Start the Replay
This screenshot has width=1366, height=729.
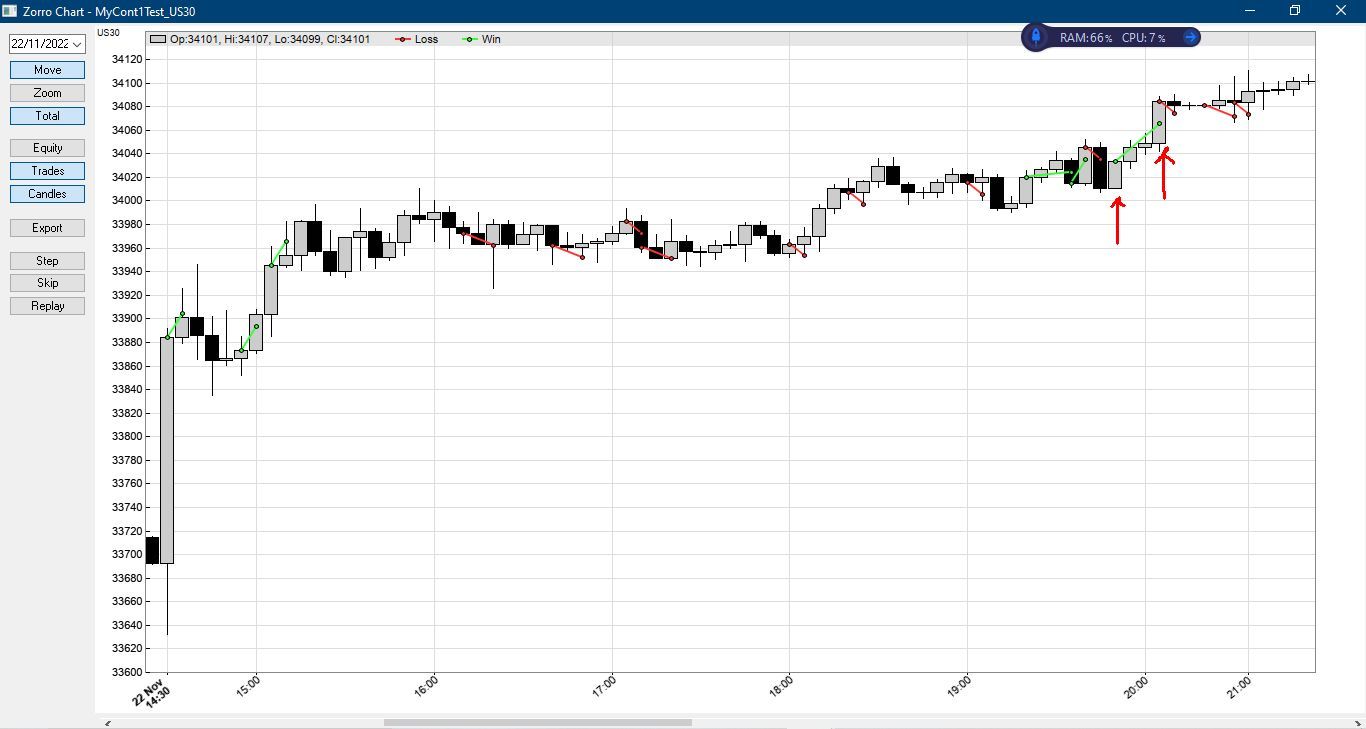(x=47, y=306)
